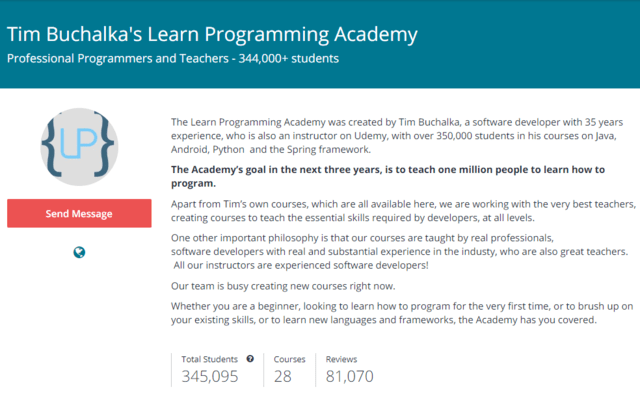This screenshot has height=398, width=640.
Task: Click the 345,095 total students count
Action: coord(209,376)
